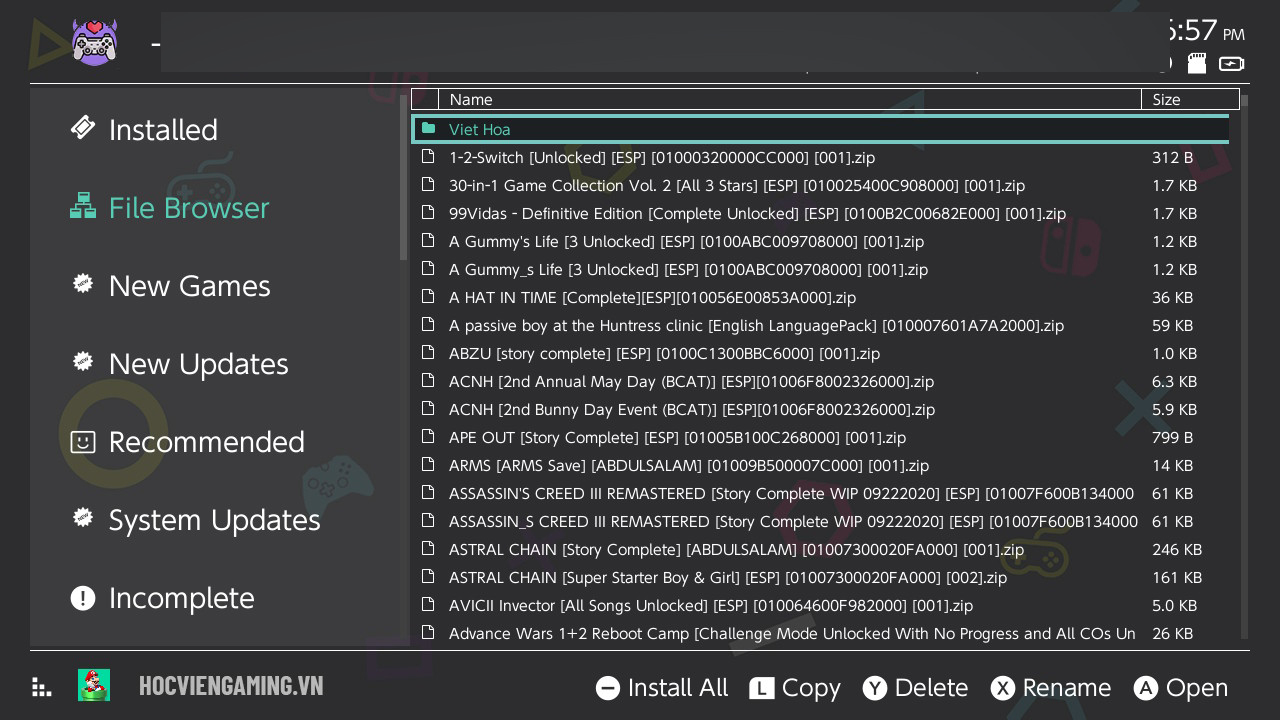This screenshot has height=720, width=1280.
Task: Select File Browser in sidebar
Action: pos(169,208)
